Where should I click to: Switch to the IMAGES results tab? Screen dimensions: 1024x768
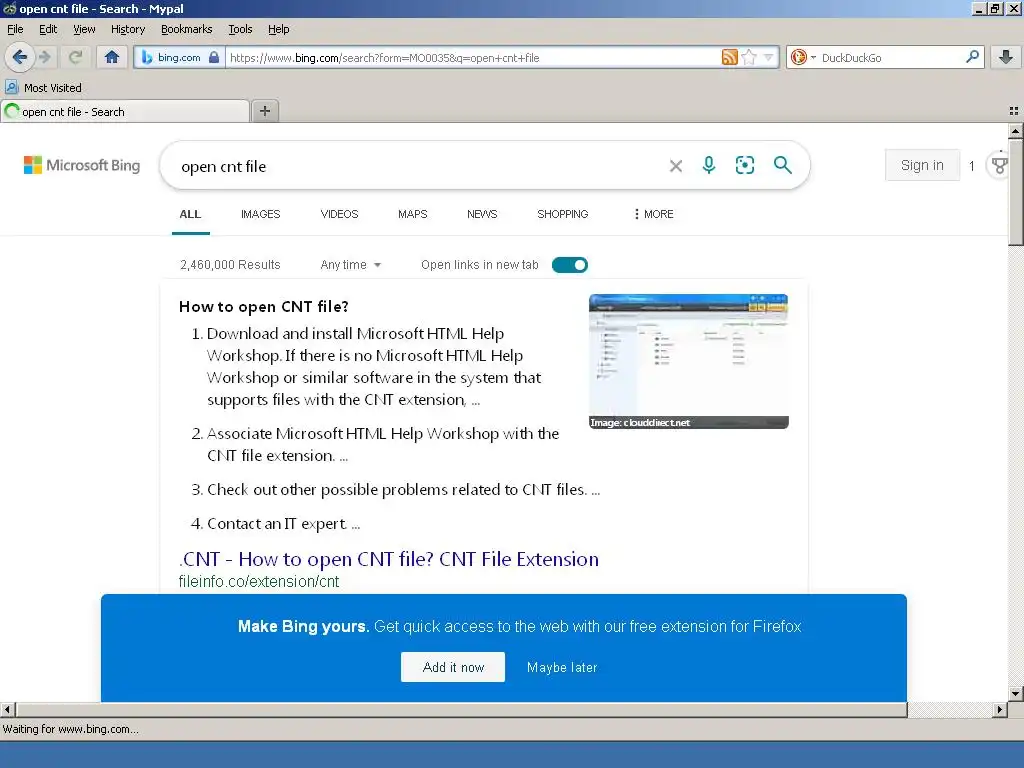coord(261,214)
